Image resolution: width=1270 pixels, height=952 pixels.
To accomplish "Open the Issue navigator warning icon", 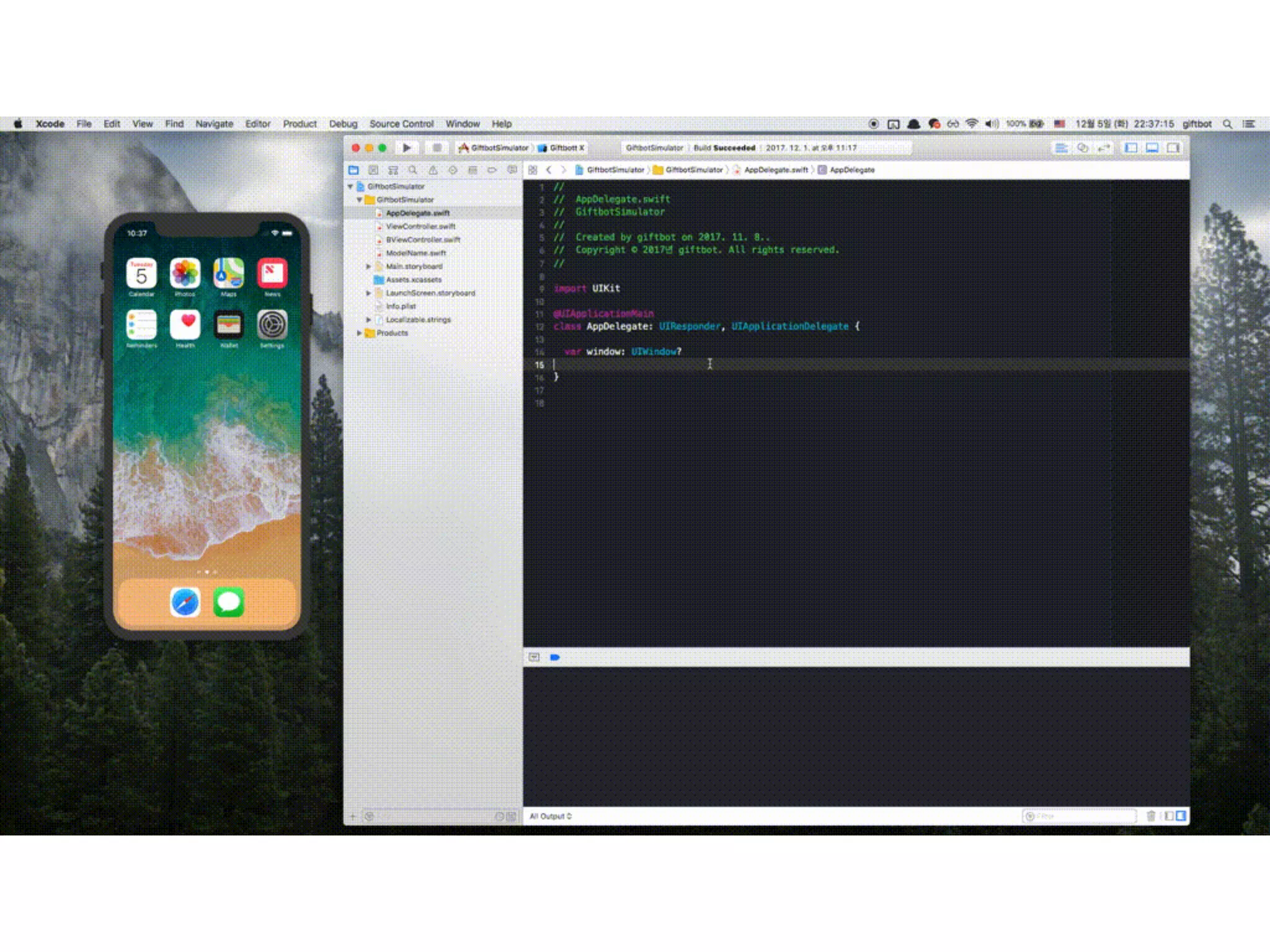I will [x=433, y=170].
